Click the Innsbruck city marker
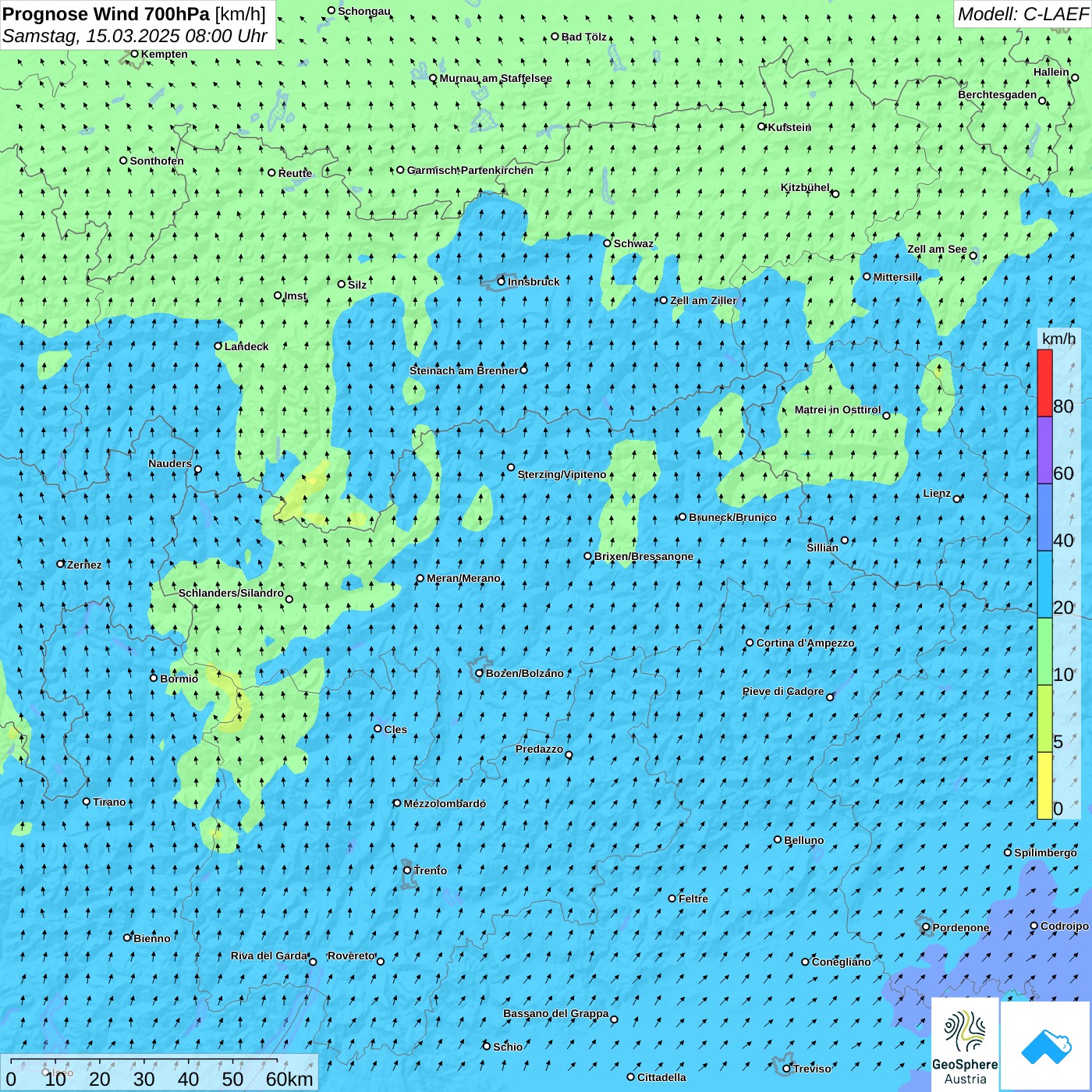Viewport: 1092px width, 1092px height. (x=502, y=282)
